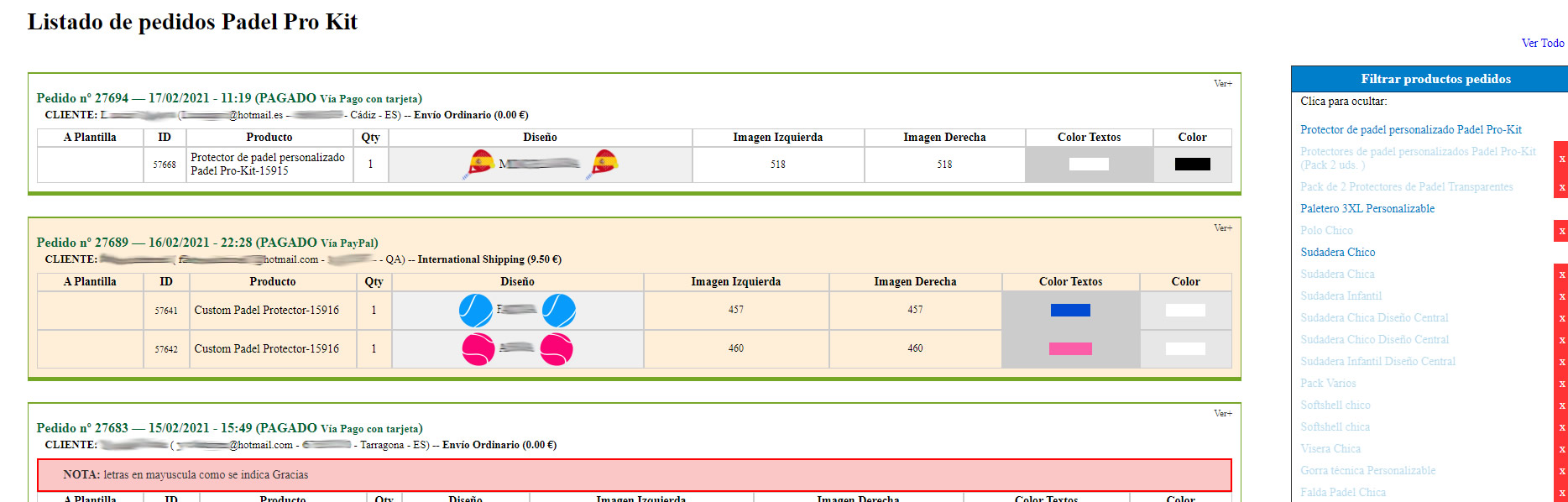Click blue text color swatch for item 57641
This screenshot has height=502, width=1568.
(x=1070, y=311)
